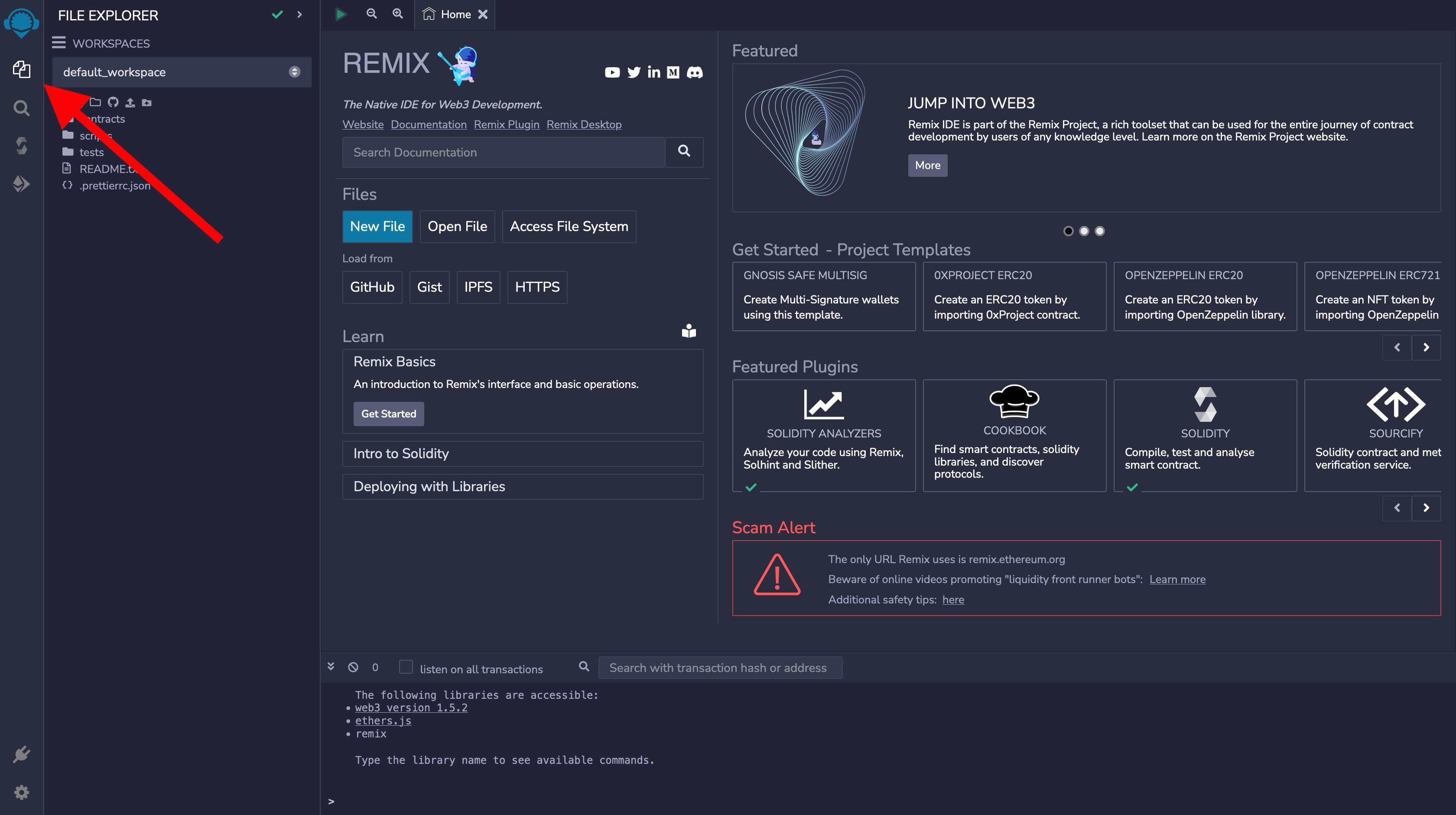Click Open File button

coord(457,226)
